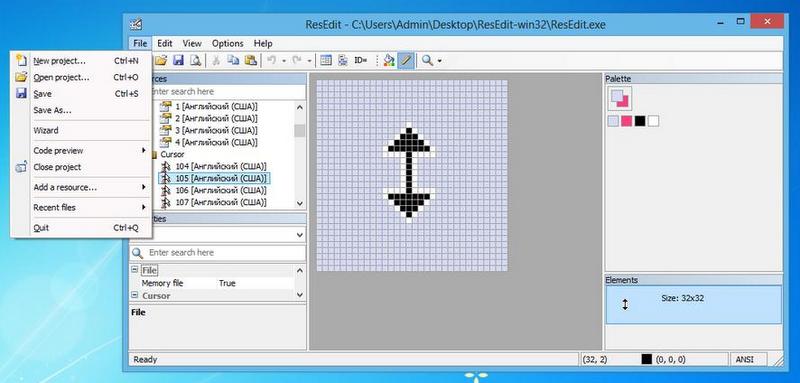Click the ID= symbols toolbar icon
The height and width of the screenshot is (383, 800).
tap(361, 60)
